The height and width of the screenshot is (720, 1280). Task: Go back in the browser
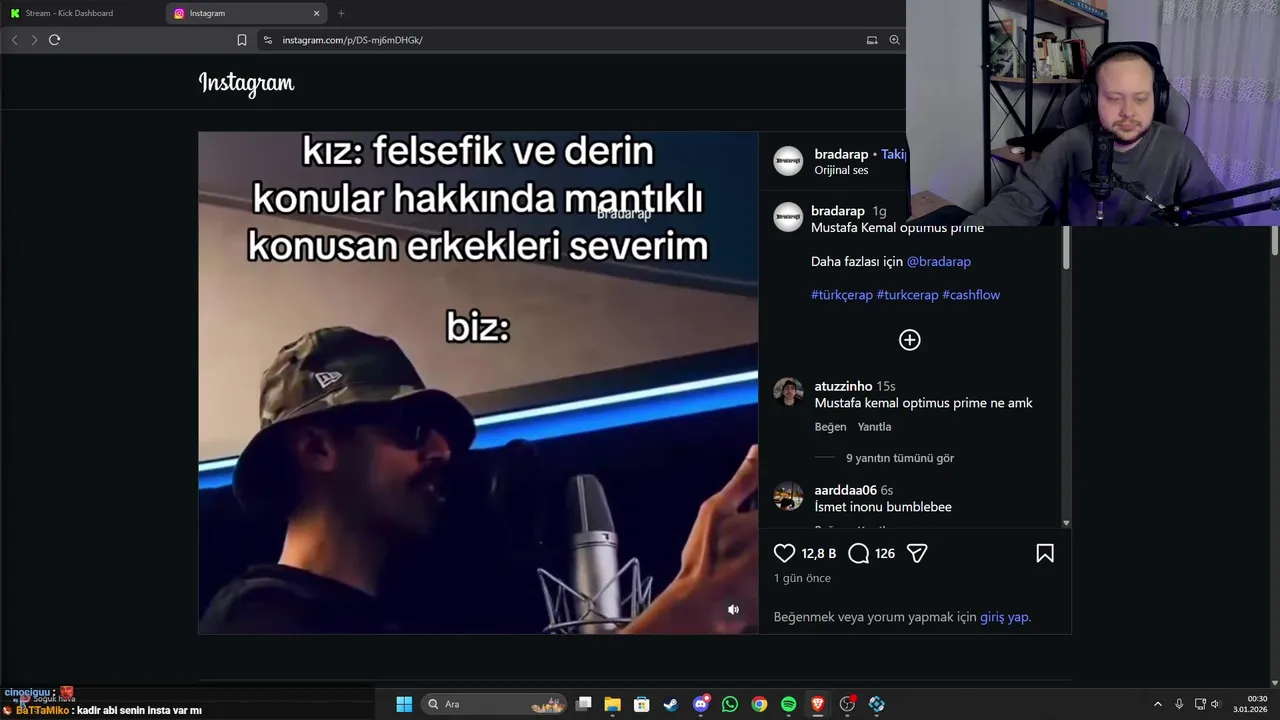click(x=14, y=40)
